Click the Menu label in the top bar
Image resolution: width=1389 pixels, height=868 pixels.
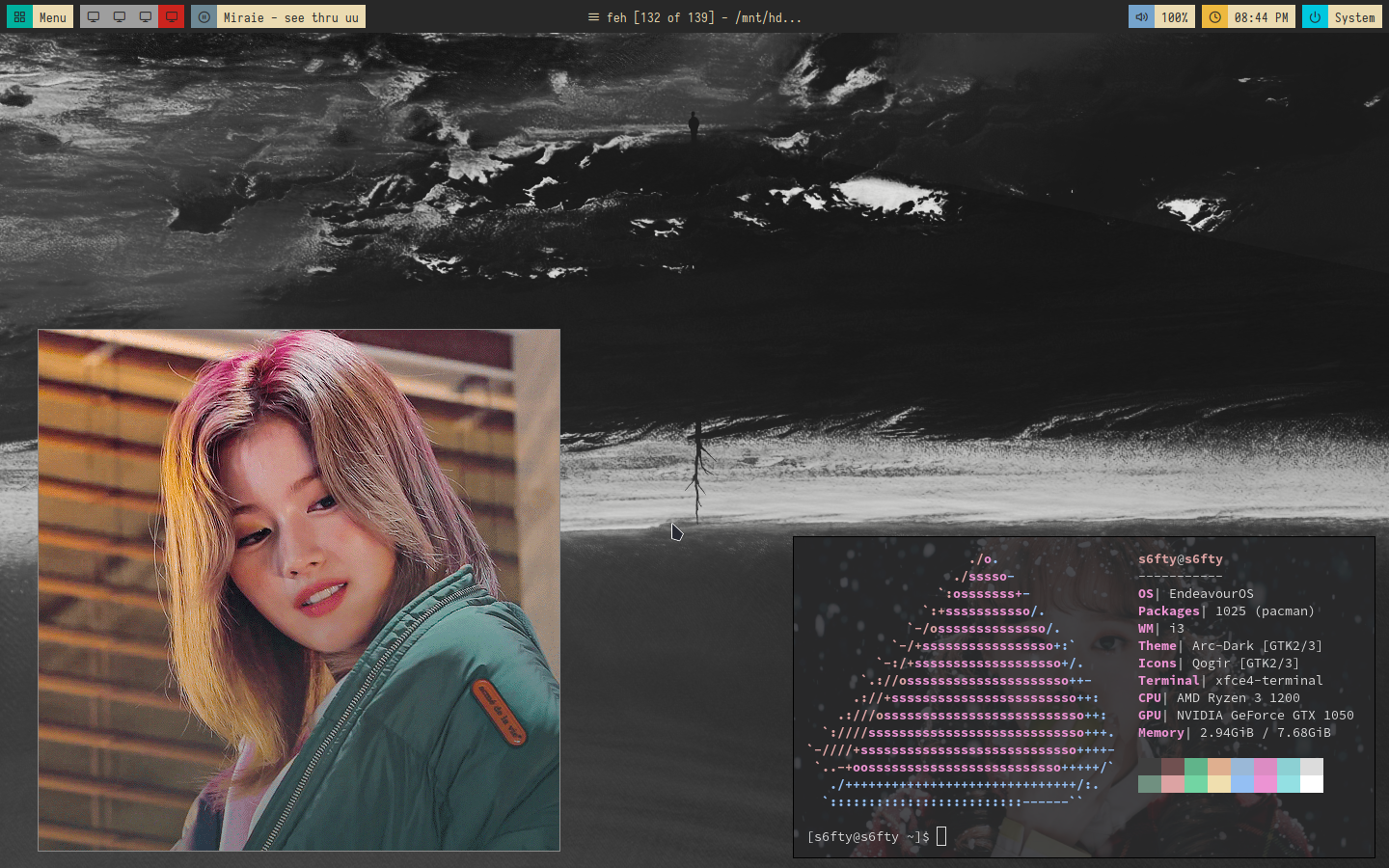click(53, 17)
